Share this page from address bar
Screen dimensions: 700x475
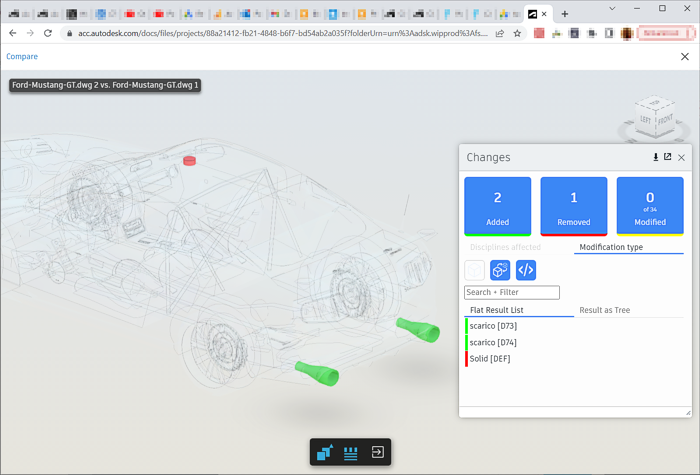[x=500, y=33]
